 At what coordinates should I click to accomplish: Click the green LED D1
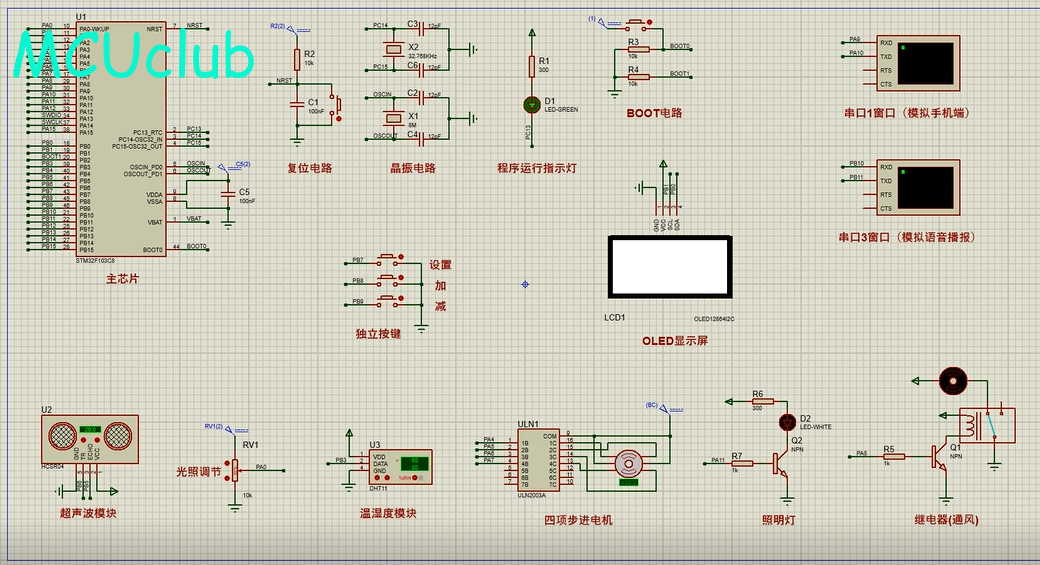coord(532,104)
